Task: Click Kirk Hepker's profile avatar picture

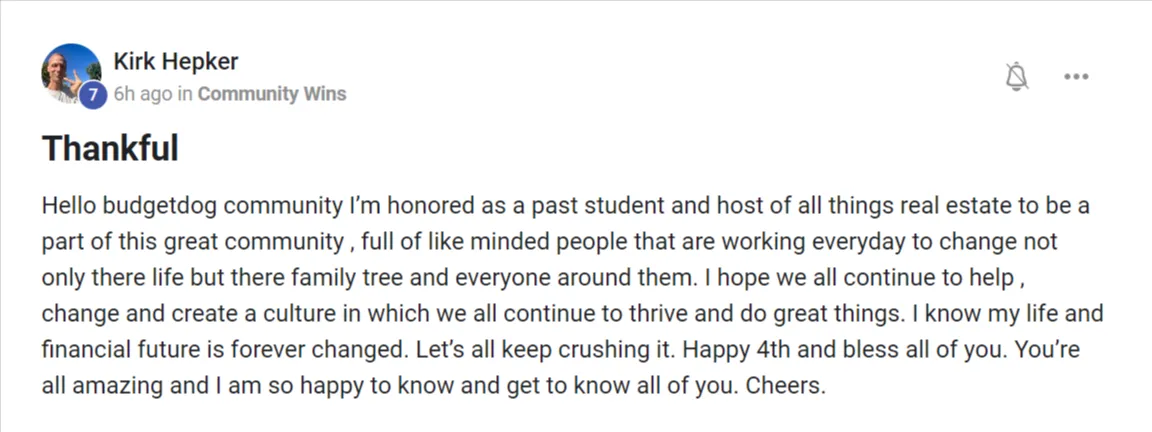Action: click(x=71, y=73)
